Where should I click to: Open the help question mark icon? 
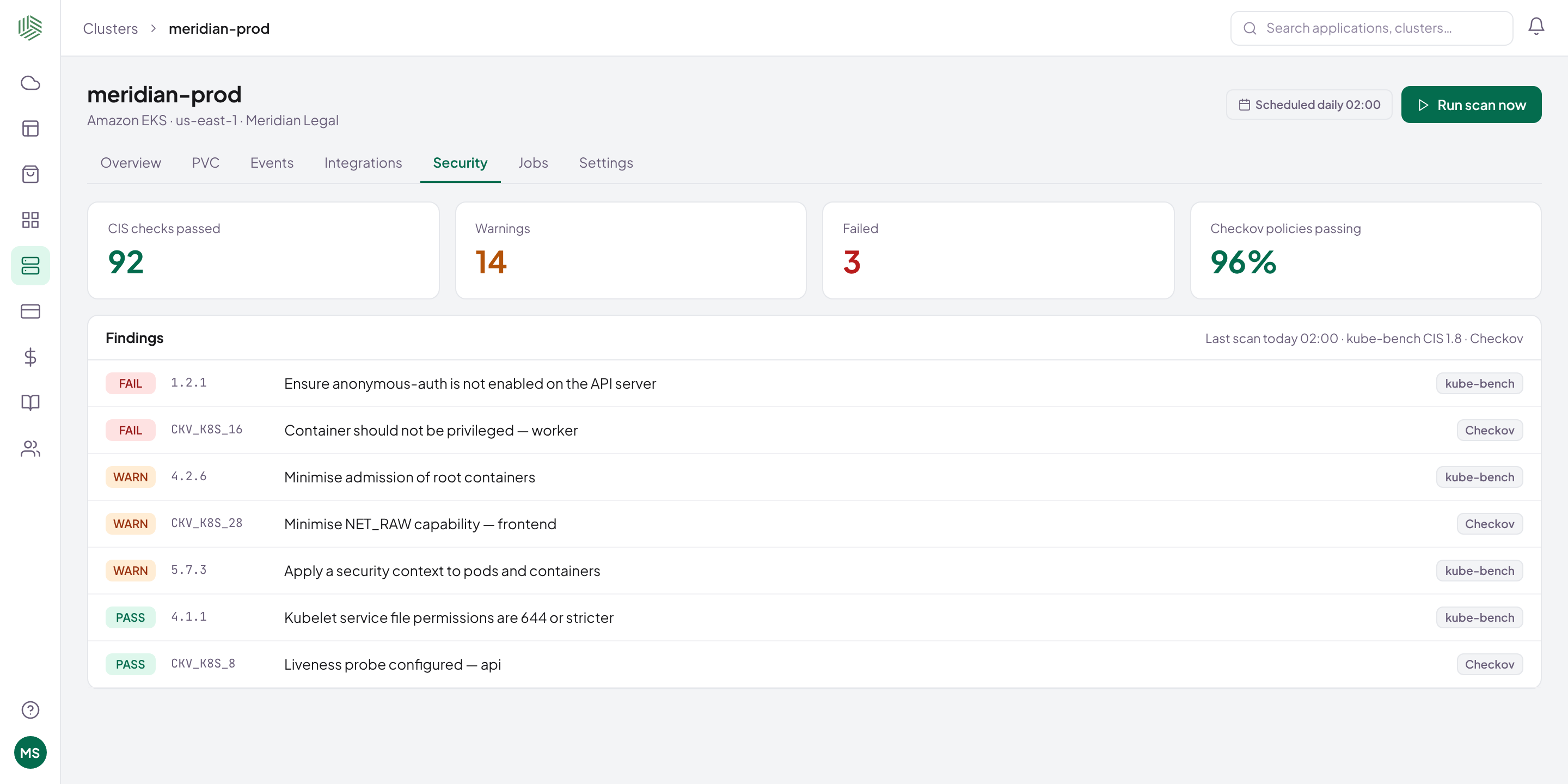[30, 710]
